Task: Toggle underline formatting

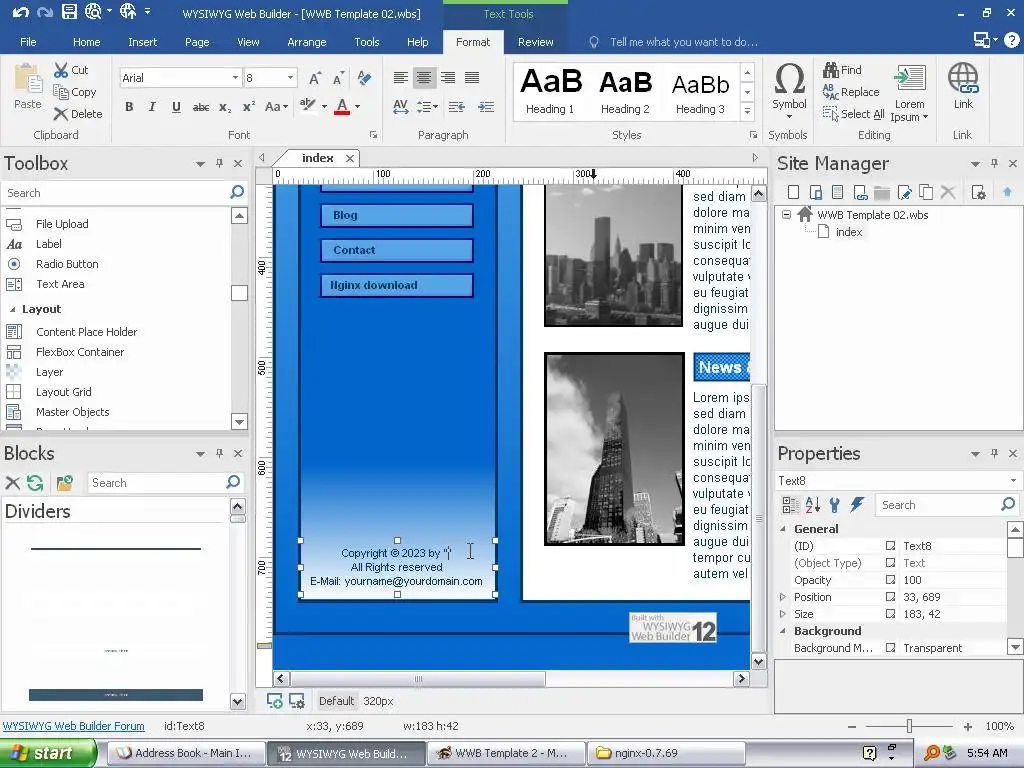Action: (x=176, y=107)
